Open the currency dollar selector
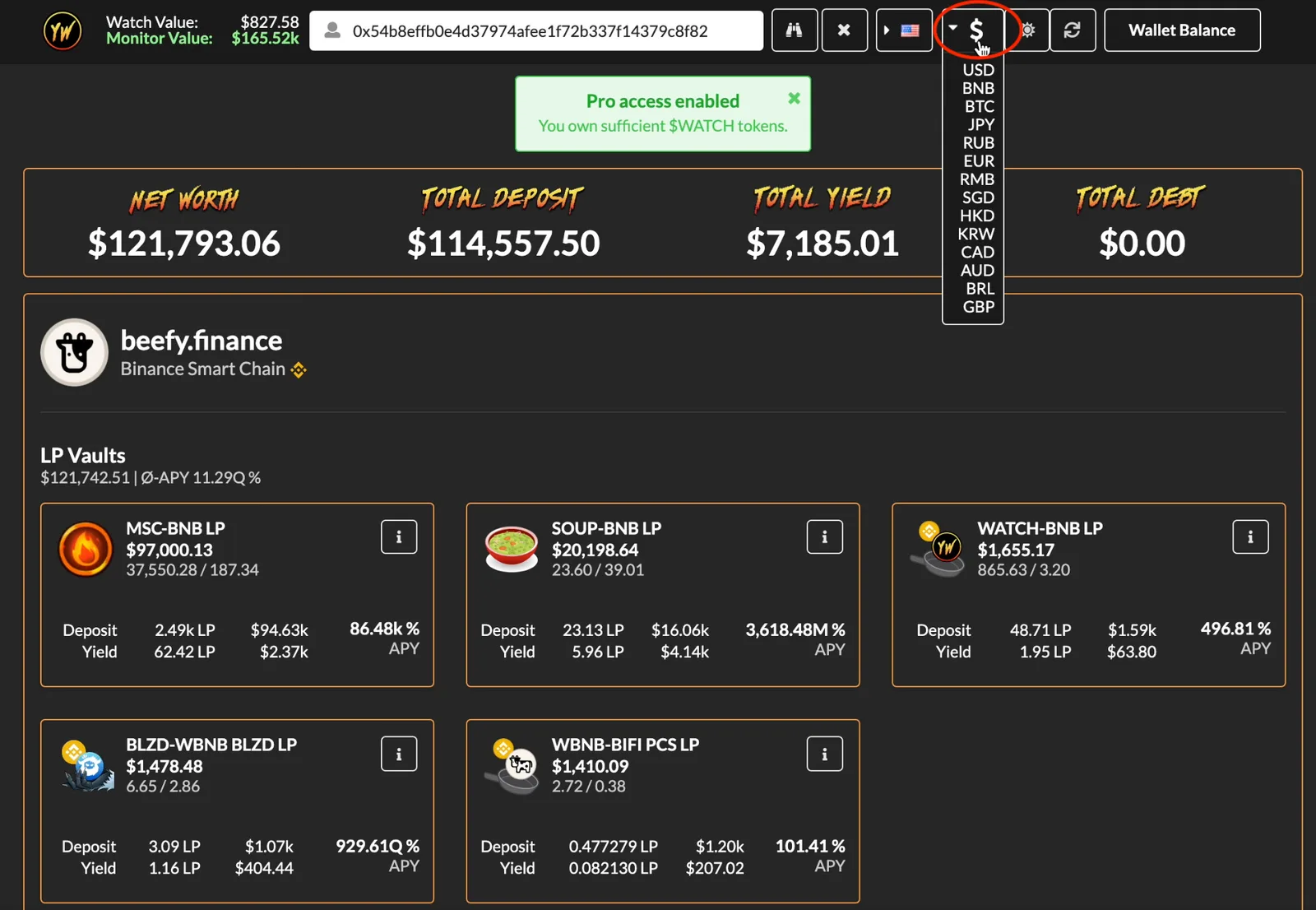 tap(972, 30)
